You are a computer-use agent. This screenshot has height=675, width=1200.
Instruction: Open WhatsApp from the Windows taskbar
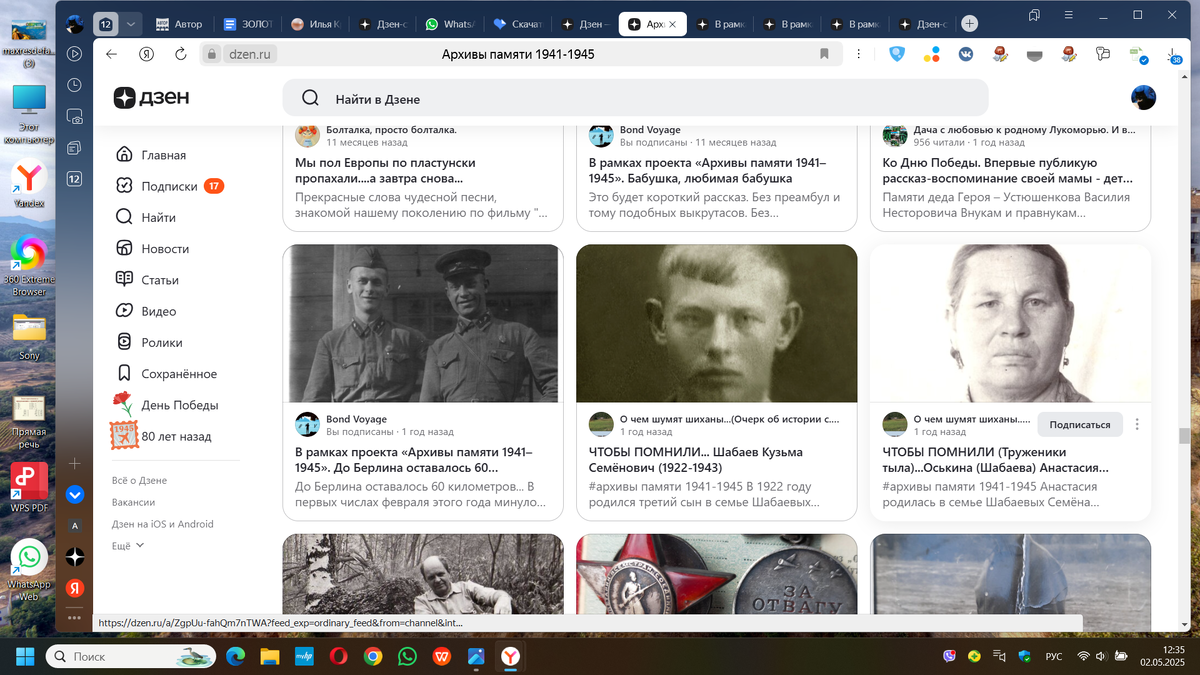click(x=407, y=656)
